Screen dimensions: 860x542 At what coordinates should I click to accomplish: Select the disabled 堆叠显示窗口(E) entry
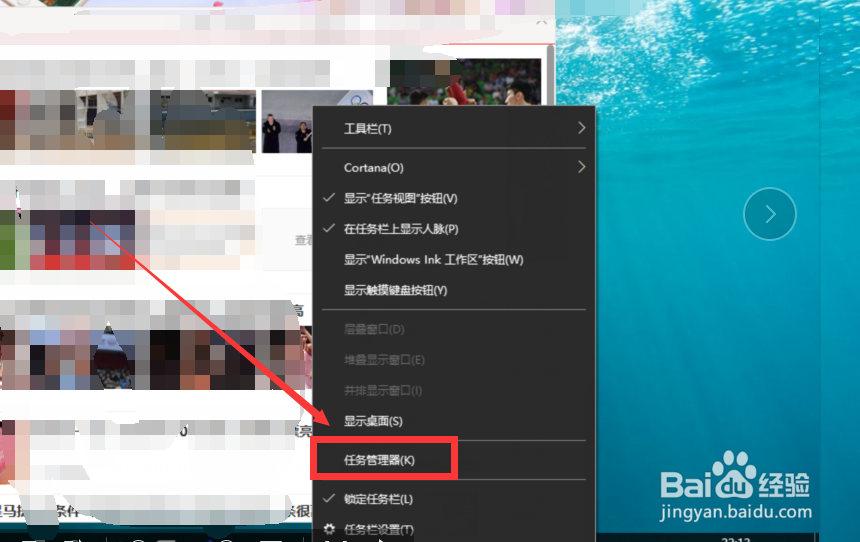point(454,360)
